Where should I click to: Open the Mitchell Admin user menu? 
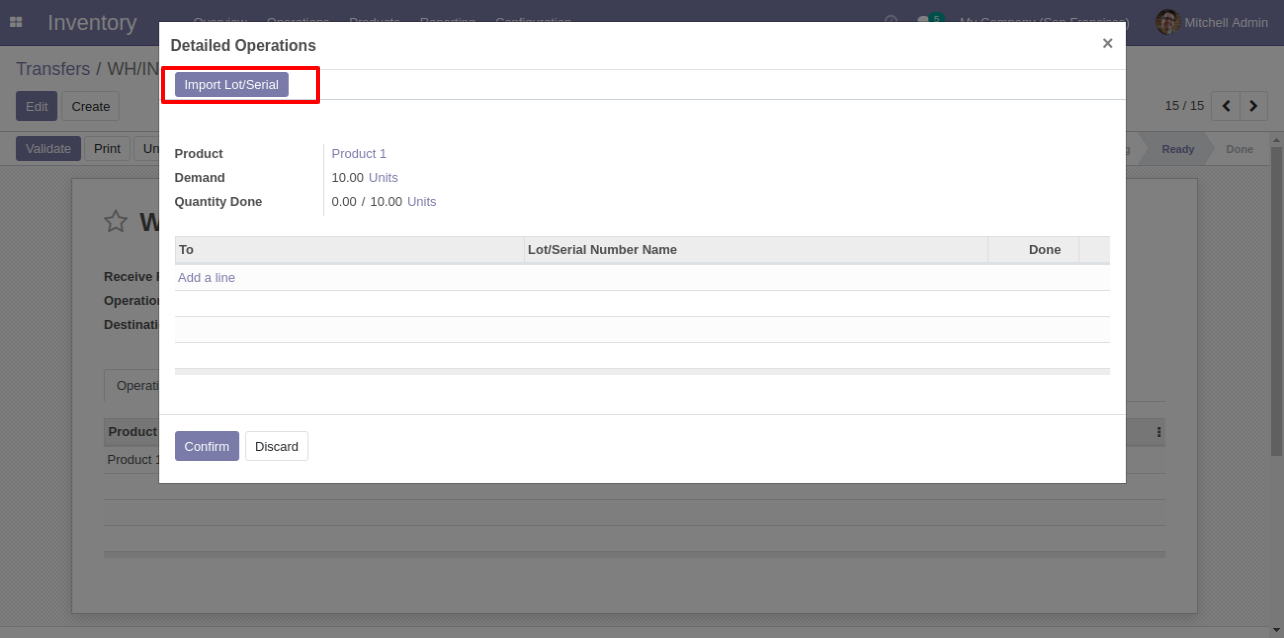1211,22
